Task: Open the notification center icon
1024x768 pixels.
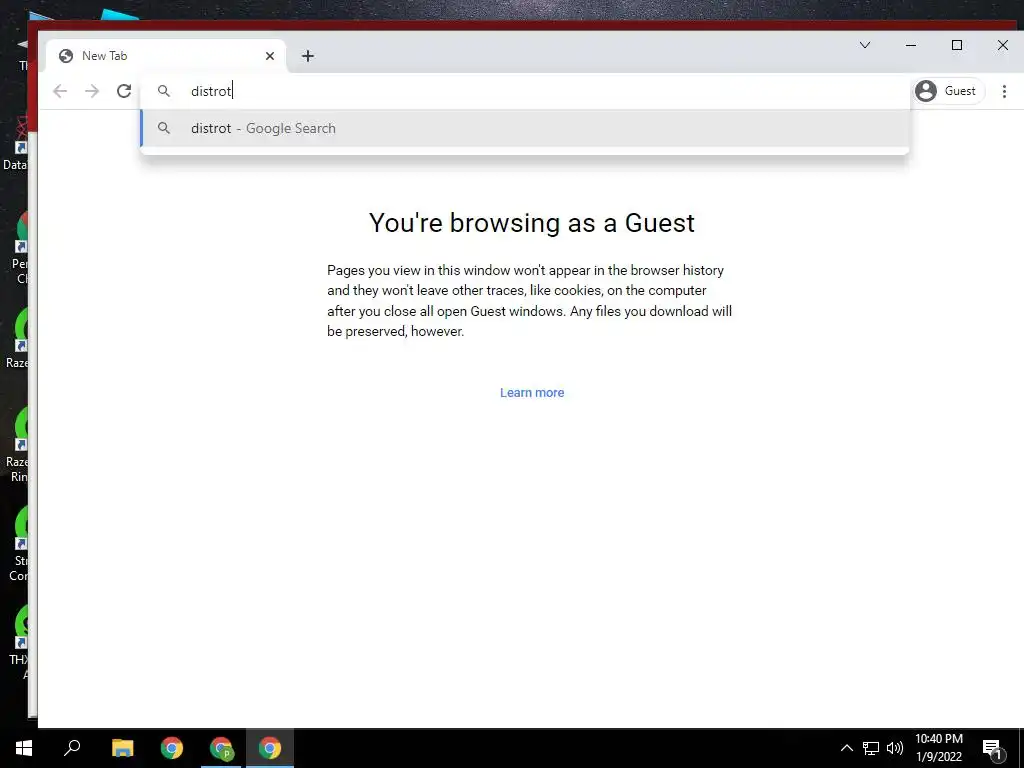Action: (993, 749)
